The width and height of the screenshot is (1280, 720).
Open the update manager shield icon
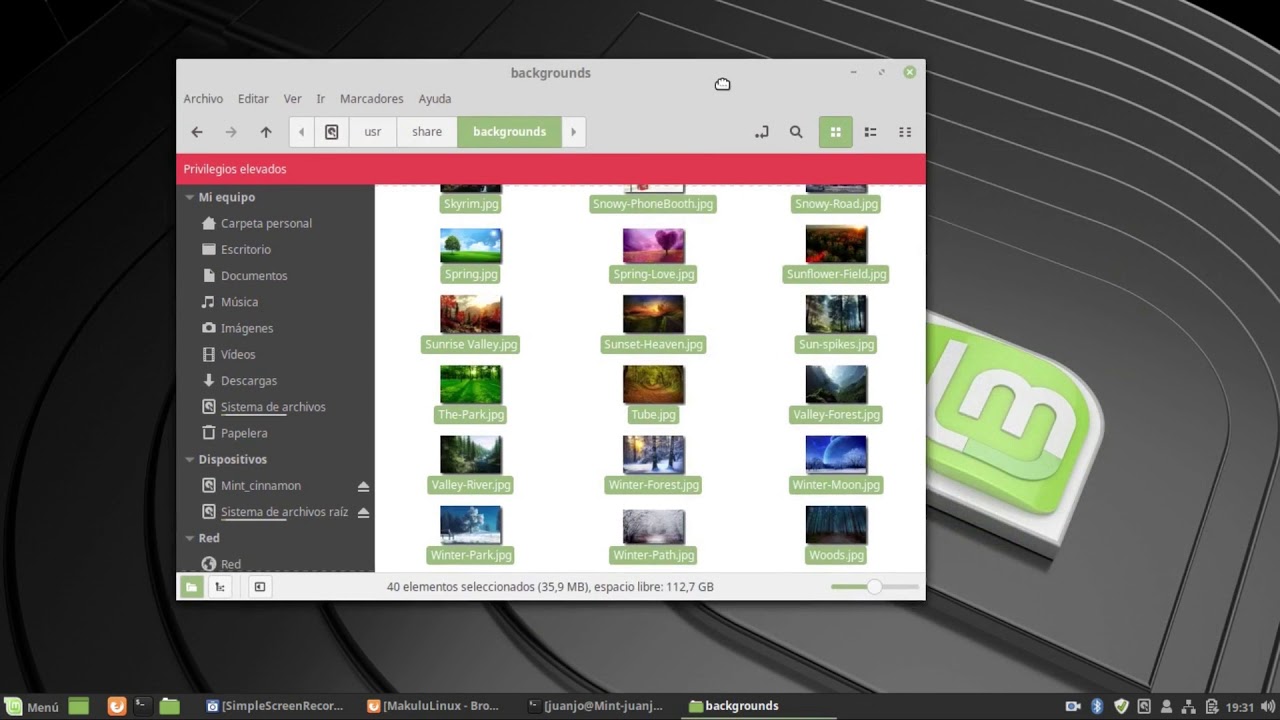[x=1121, y=706]
